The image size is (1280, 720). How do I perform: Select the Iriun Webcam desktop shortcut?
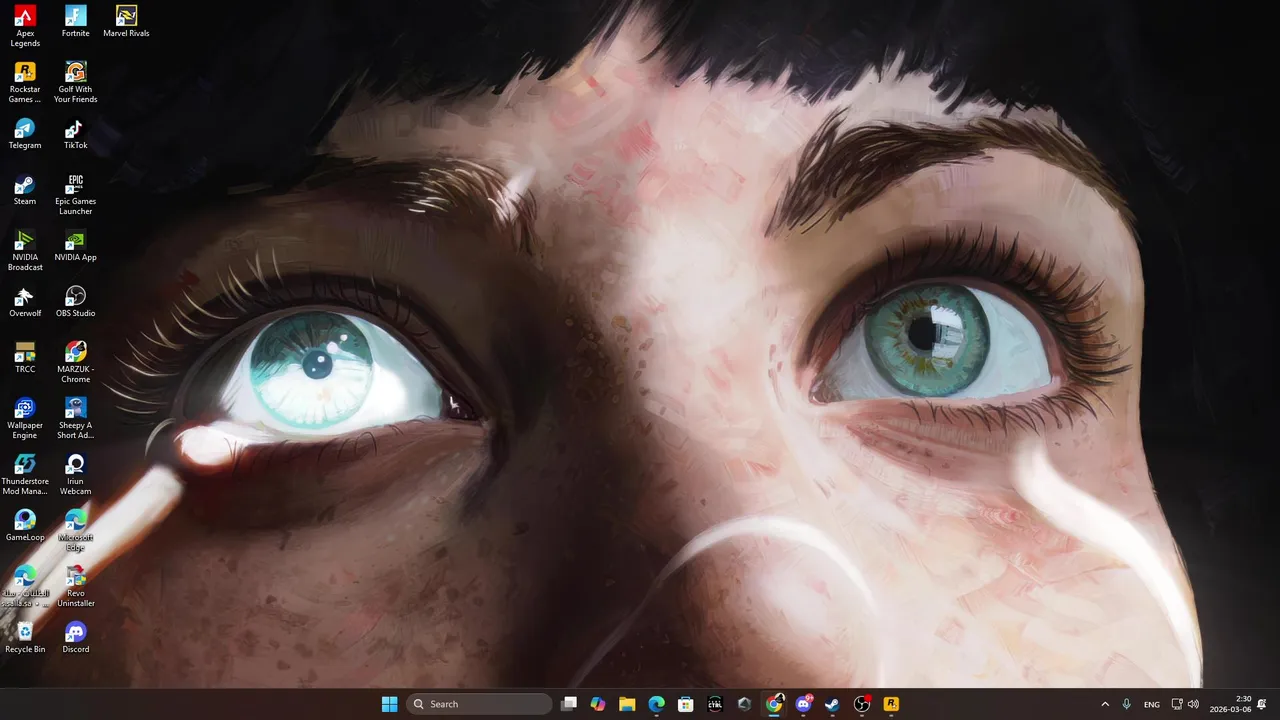(75, 474)
